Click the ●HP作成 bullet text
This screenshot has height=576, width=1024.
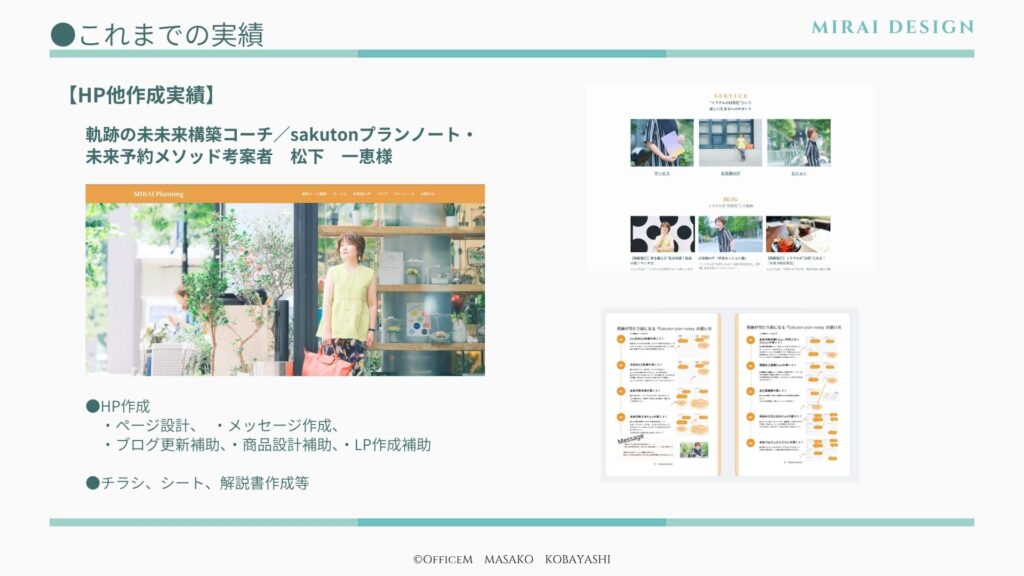tap(118, 406)
